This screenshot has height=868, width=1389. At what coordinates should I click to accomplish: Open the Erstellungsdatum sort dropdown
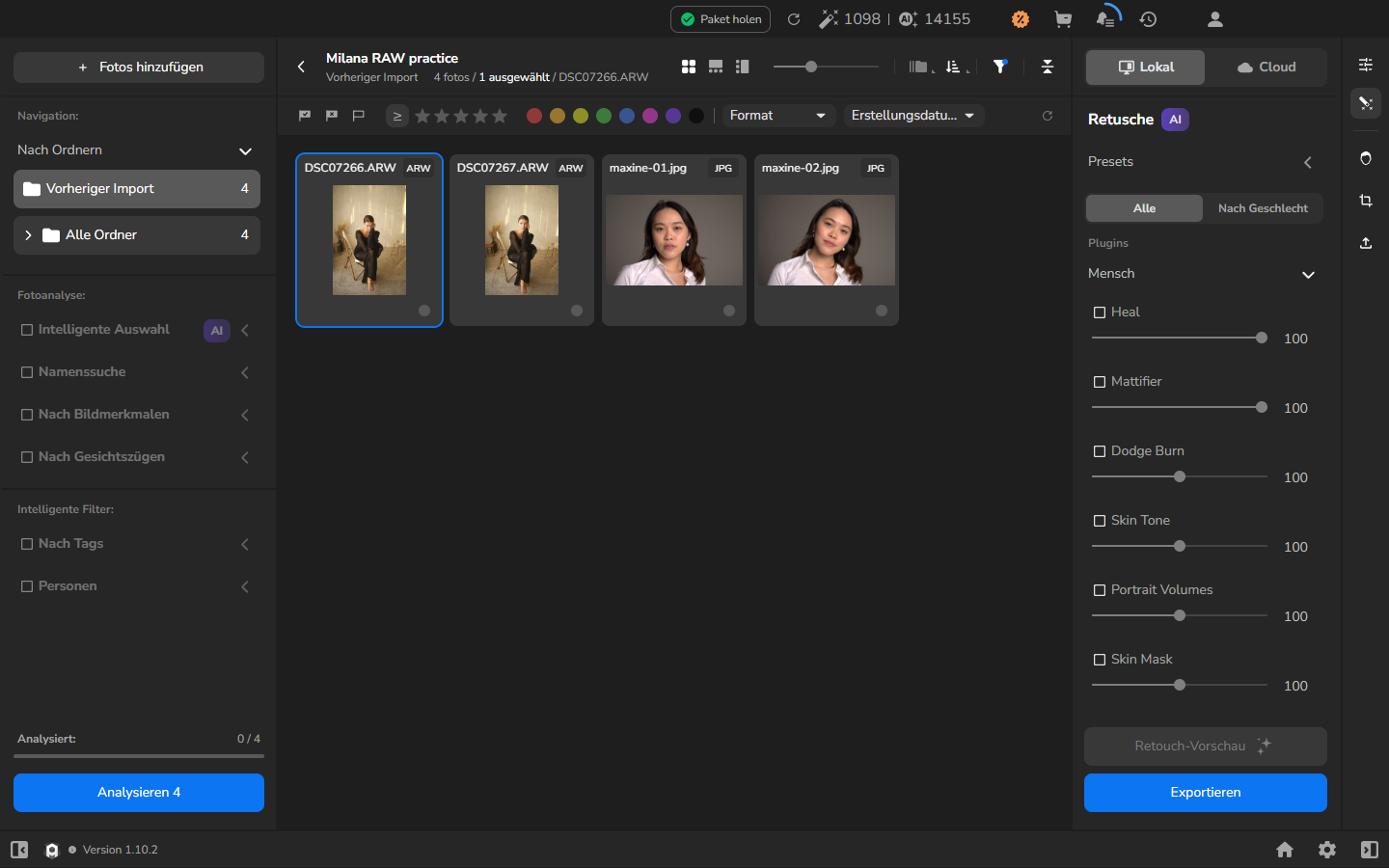coord(913,116)
